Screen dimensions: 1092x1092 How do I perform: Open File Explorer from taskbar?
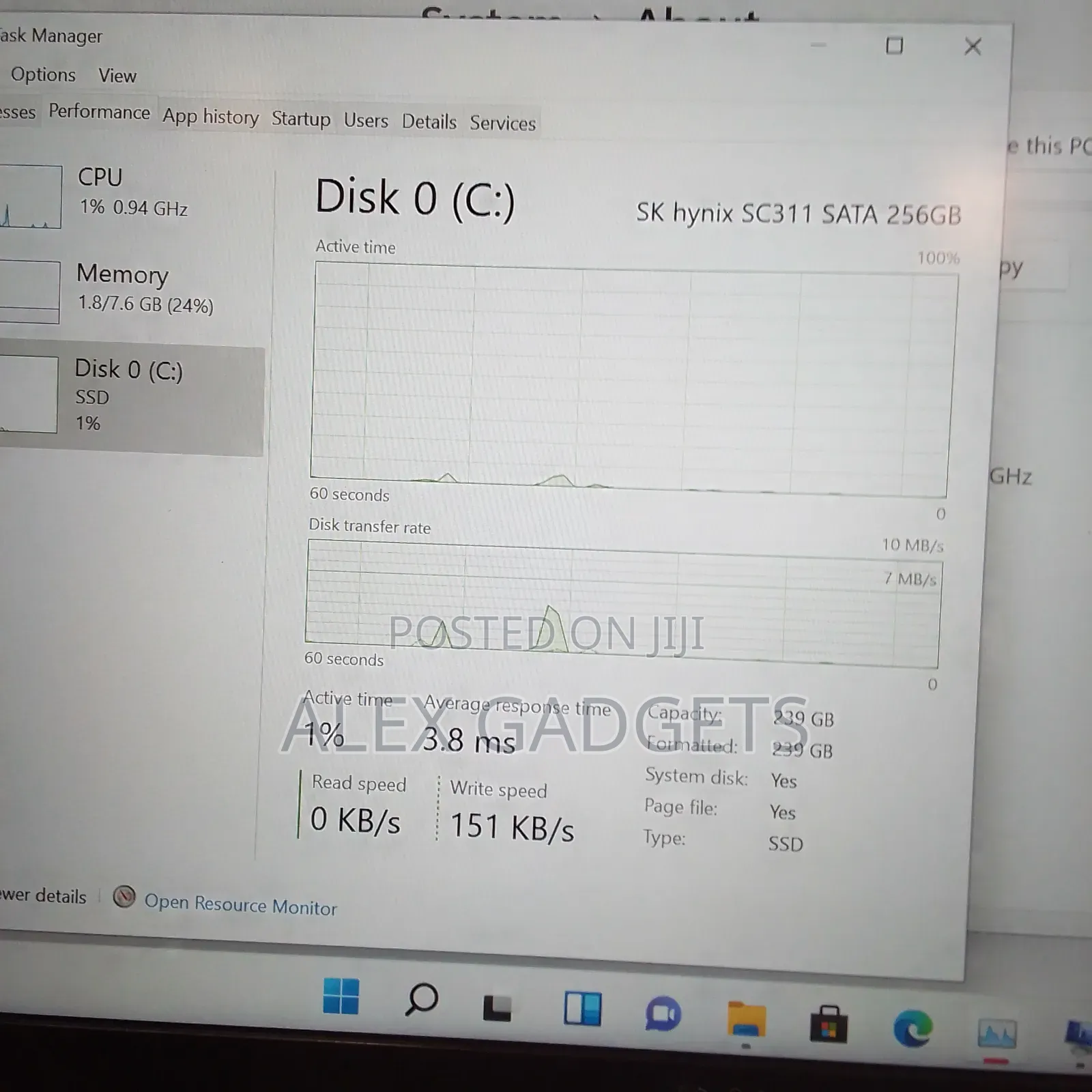click(x=746, y=1020)
